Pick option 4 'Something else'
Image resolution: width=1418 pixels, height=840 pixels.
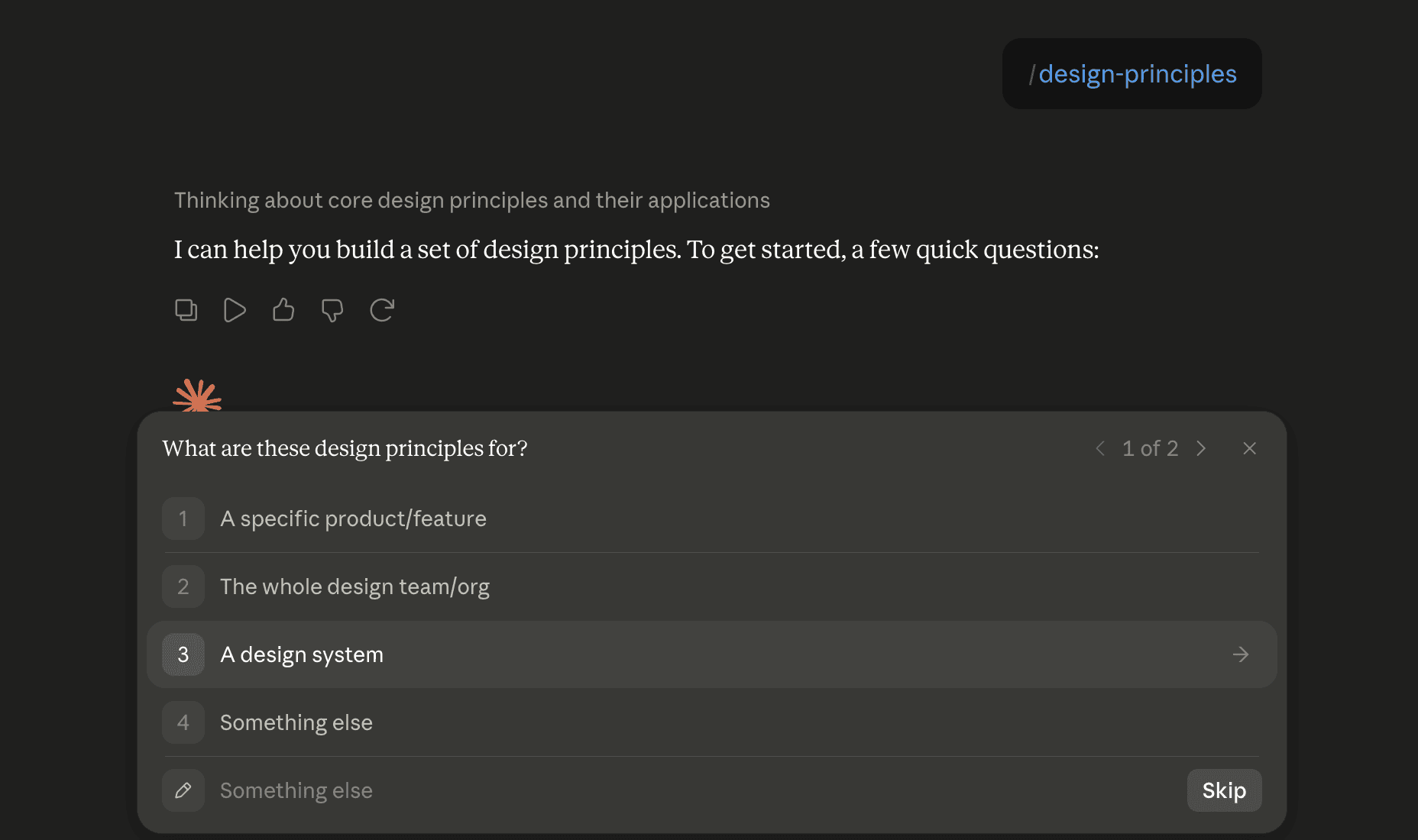pyautogui.click(x=711, y=722)
